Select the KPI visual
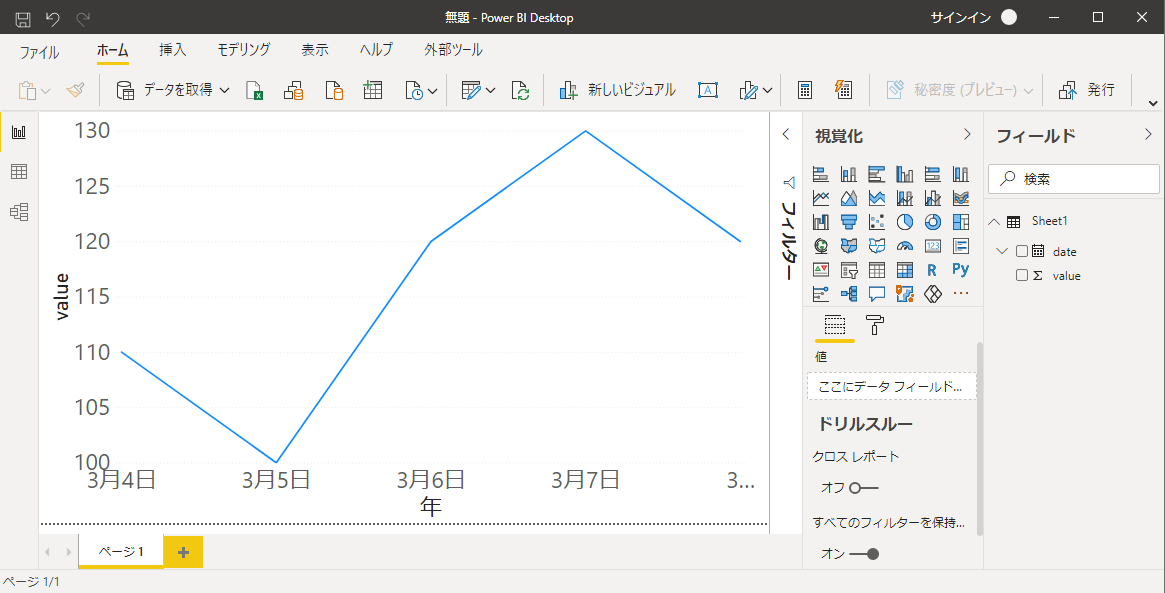Viewport: 1165px width, 593px height. coord(821,270)
